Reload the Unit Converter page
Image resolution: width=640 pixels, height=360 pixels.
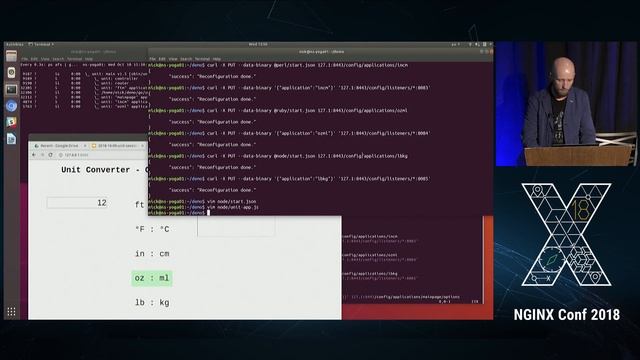pos(51,155)
